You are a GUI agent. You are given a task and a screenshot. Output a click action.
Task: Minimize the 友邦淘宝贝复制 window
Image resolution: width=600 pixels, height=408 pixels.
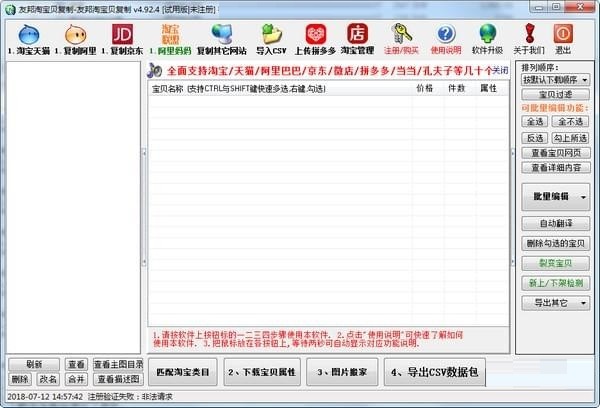coord(539,7)
